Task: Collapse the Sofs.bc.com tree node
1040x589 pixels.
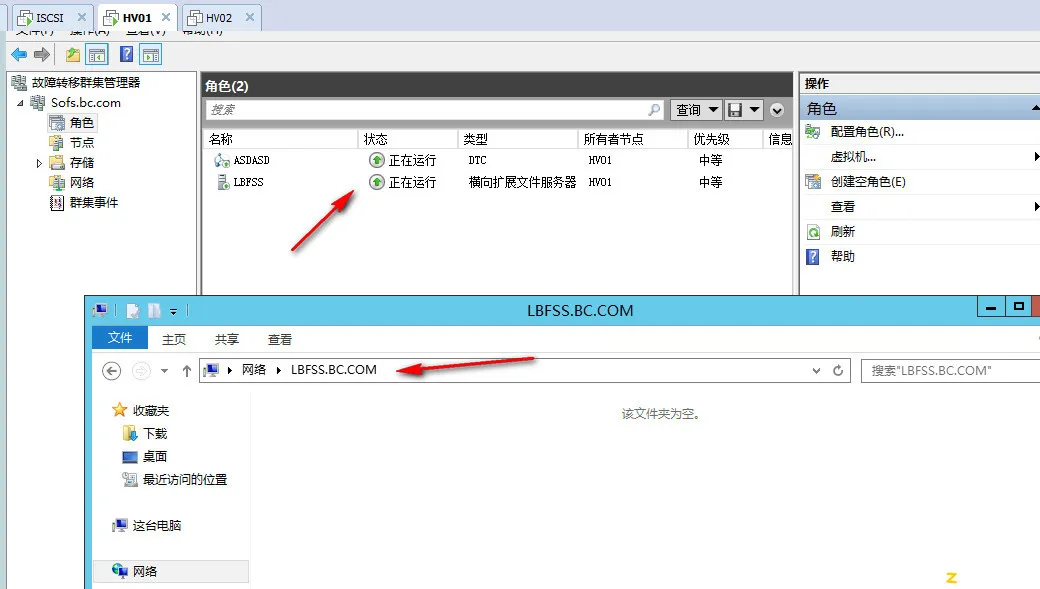Action: (20, 103)
